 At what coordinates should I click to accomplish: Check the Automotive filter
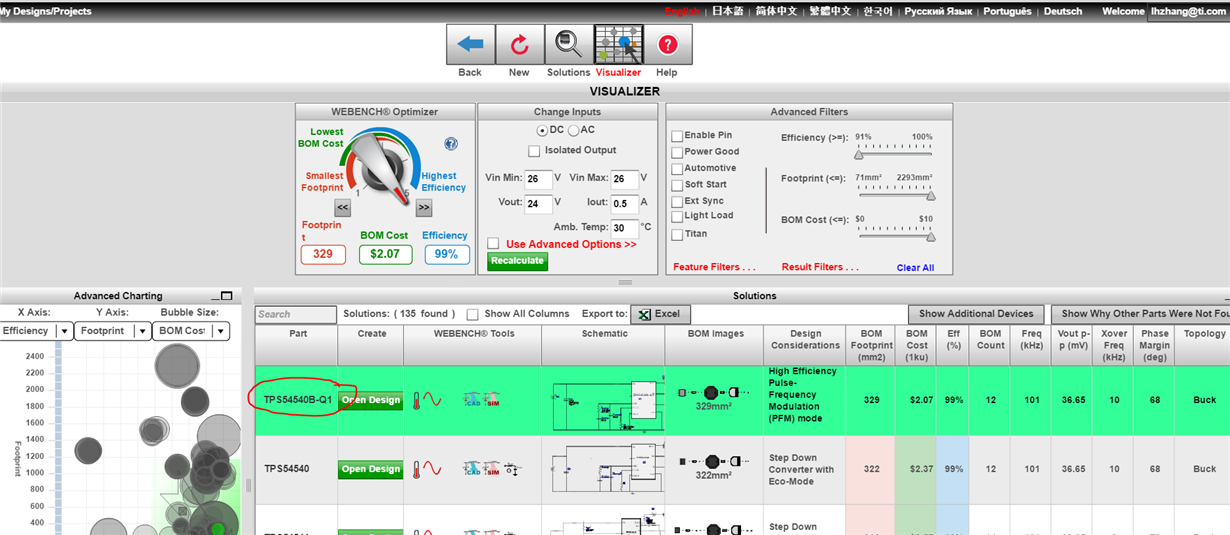tap(677, 169)
